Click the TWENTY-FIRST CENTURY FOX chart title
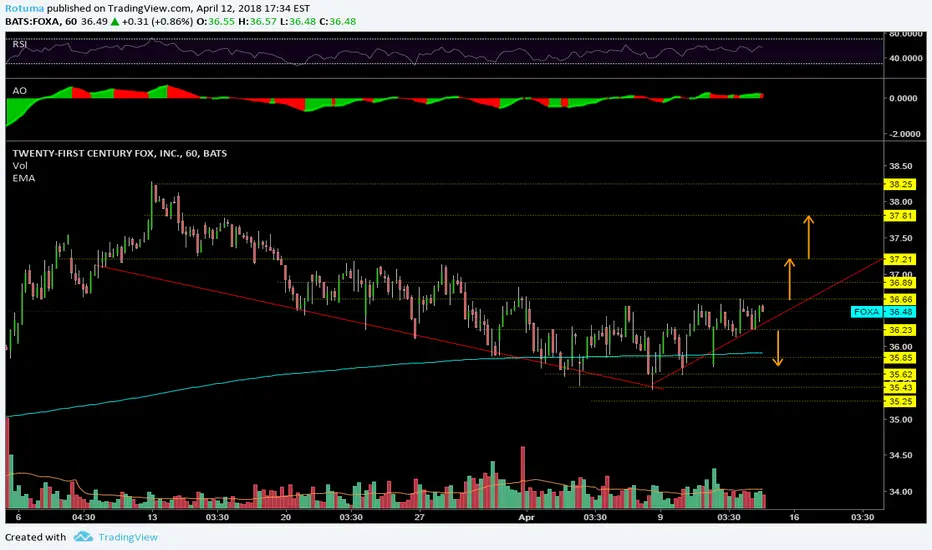The image size is (932, 550). (x=119, y=153)
